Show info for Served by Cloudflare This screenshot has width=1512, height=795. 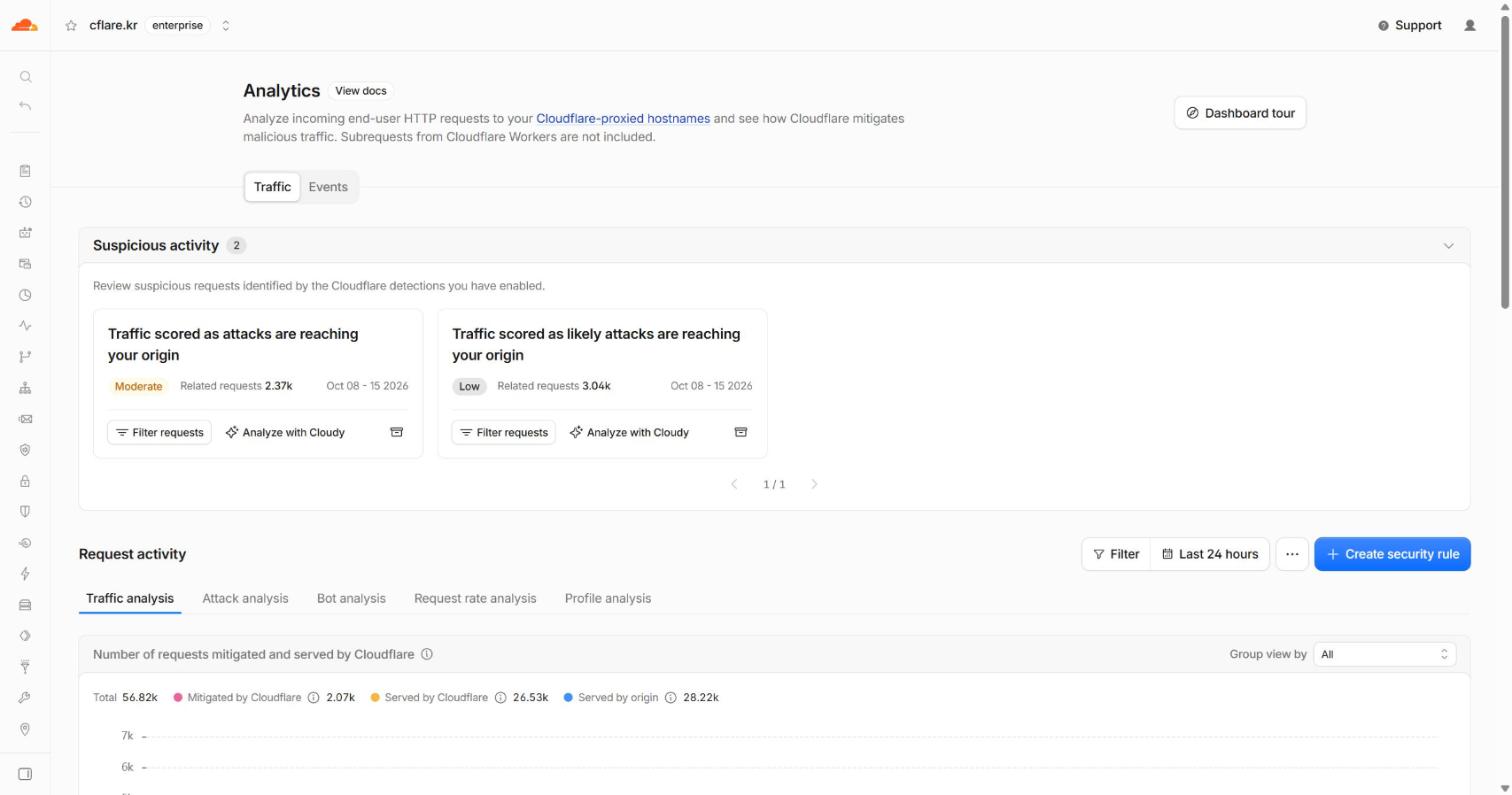click(x=500, y=698)
